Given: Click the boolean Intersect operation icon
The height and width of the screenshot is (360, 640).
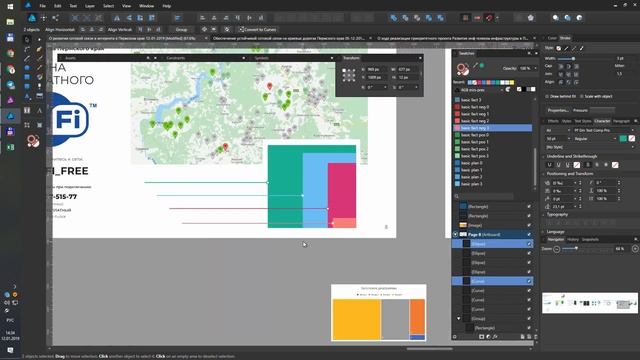Looking at the screenshot, I should coord(417,18).
